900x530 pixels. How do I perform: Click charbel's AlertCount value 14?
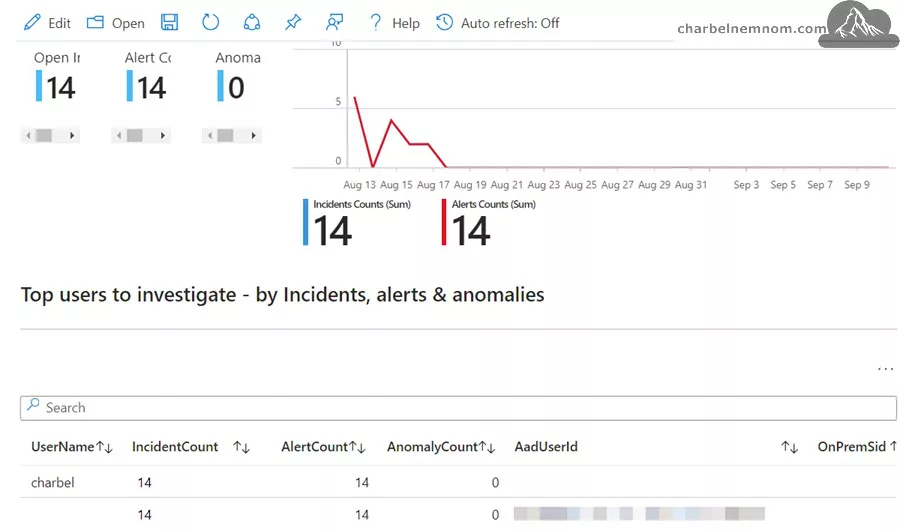click(x=362, y=482)
